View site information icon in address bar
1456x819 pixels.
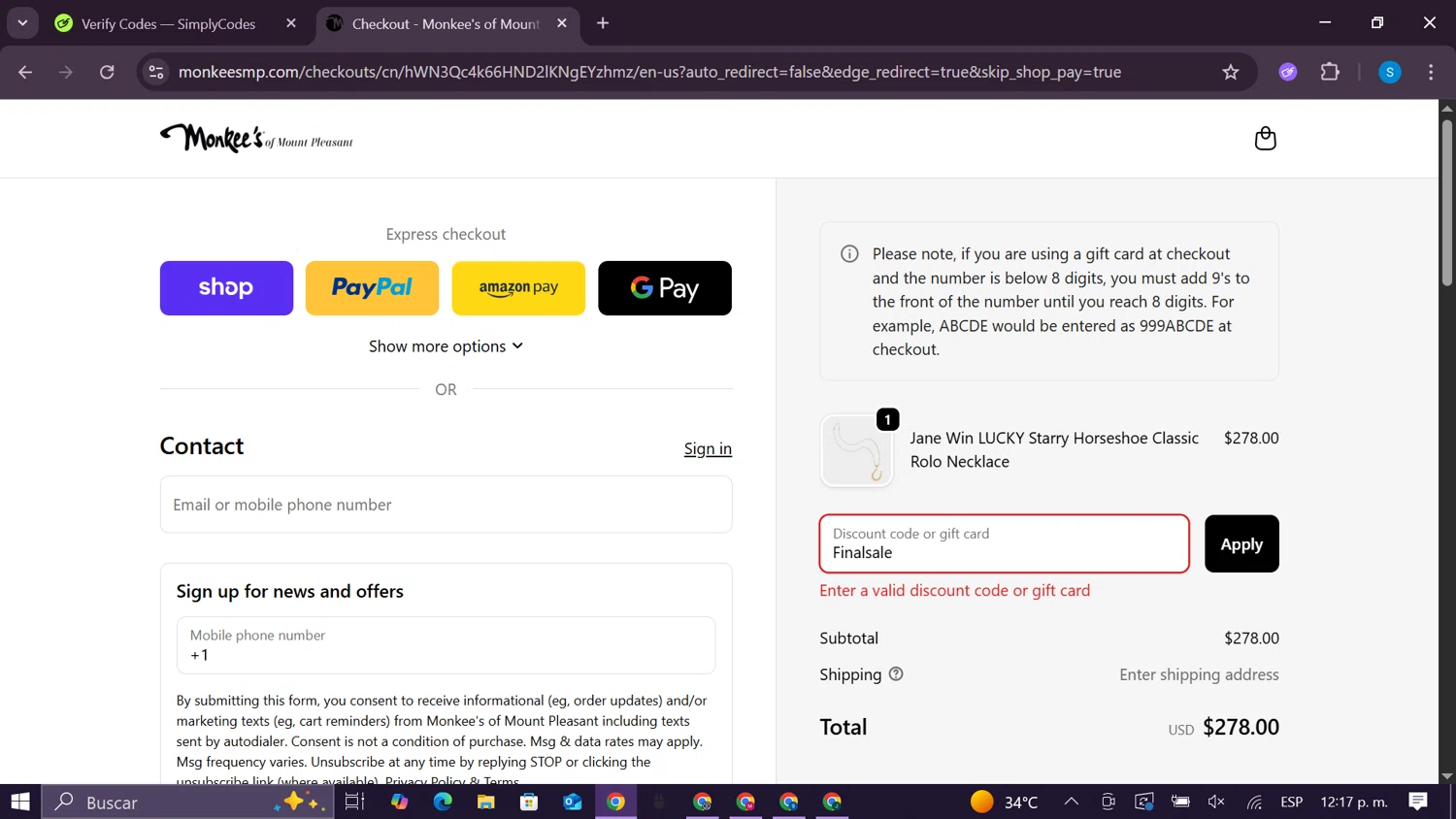point(155,72)
